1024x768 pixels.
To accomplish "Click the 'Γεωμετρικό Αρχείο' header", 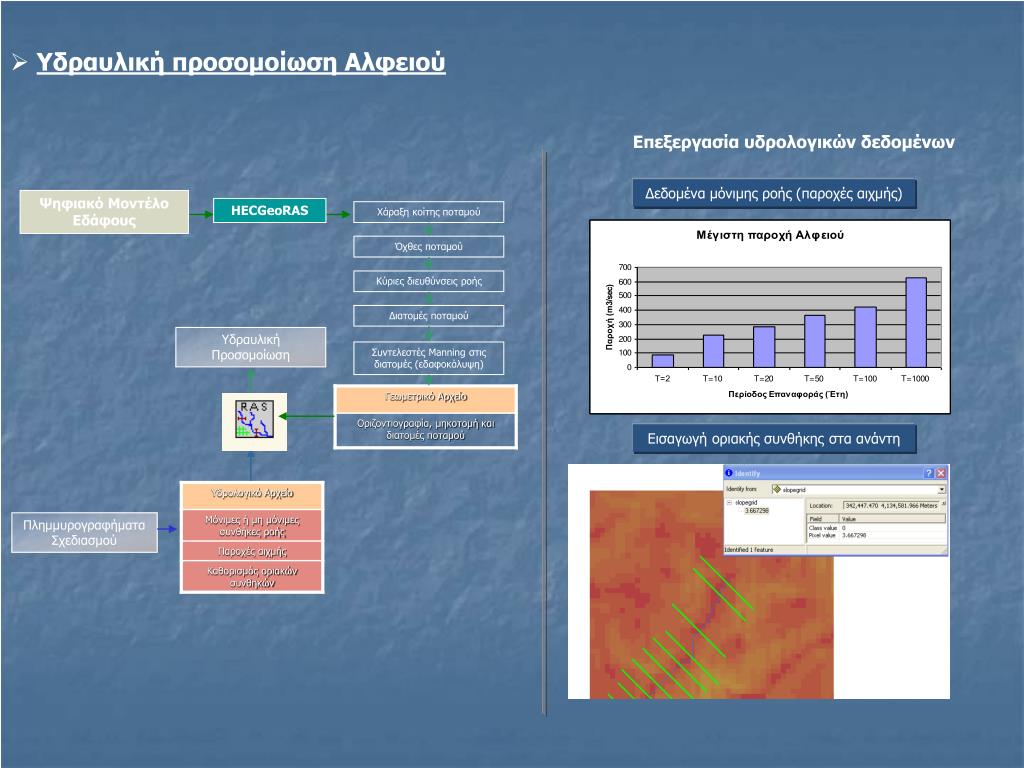I will pos(426,398).
